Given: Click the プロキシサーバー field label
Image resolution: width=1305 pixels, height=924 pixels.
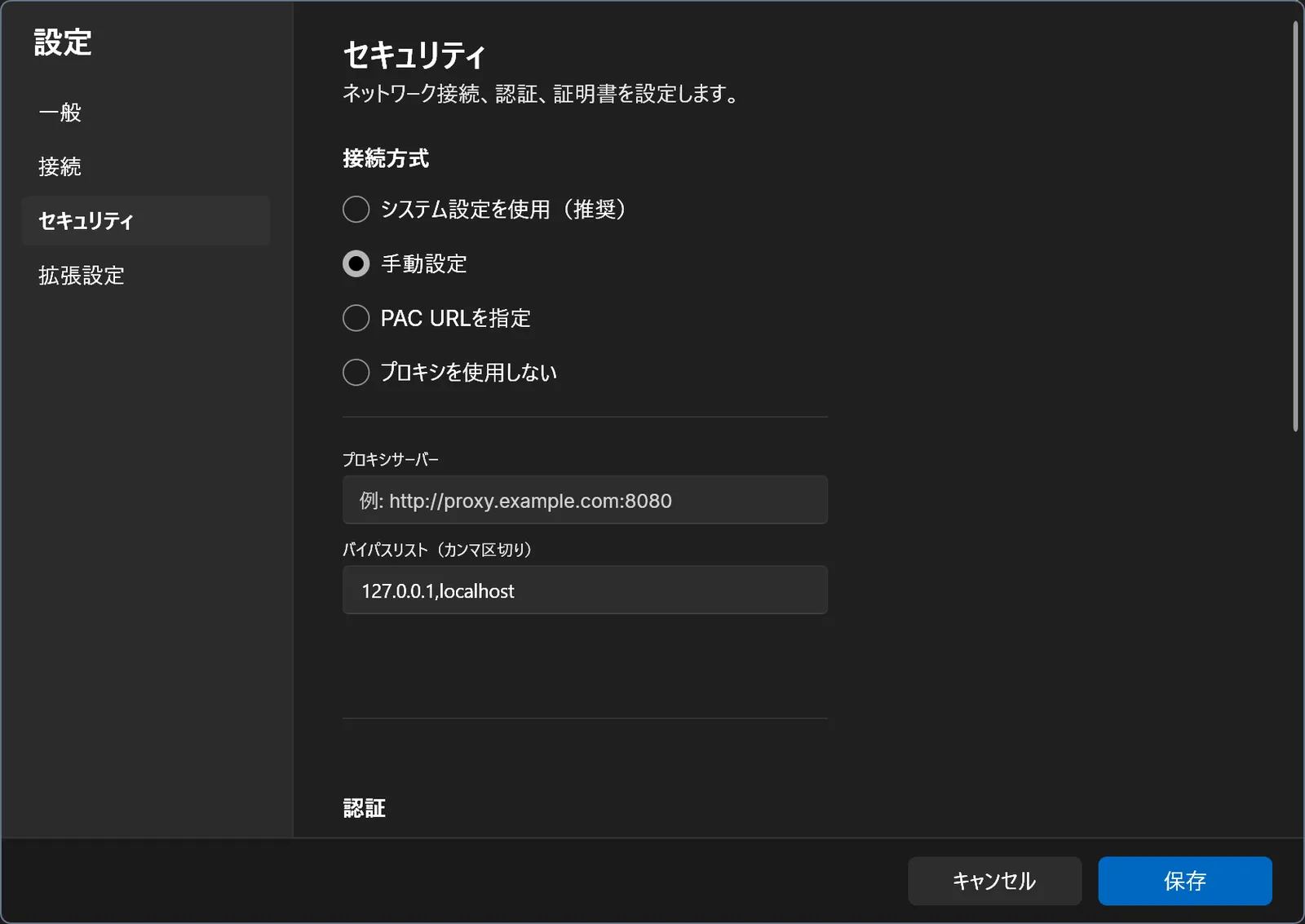Looking at the screenshot, I should coord(391,460).
